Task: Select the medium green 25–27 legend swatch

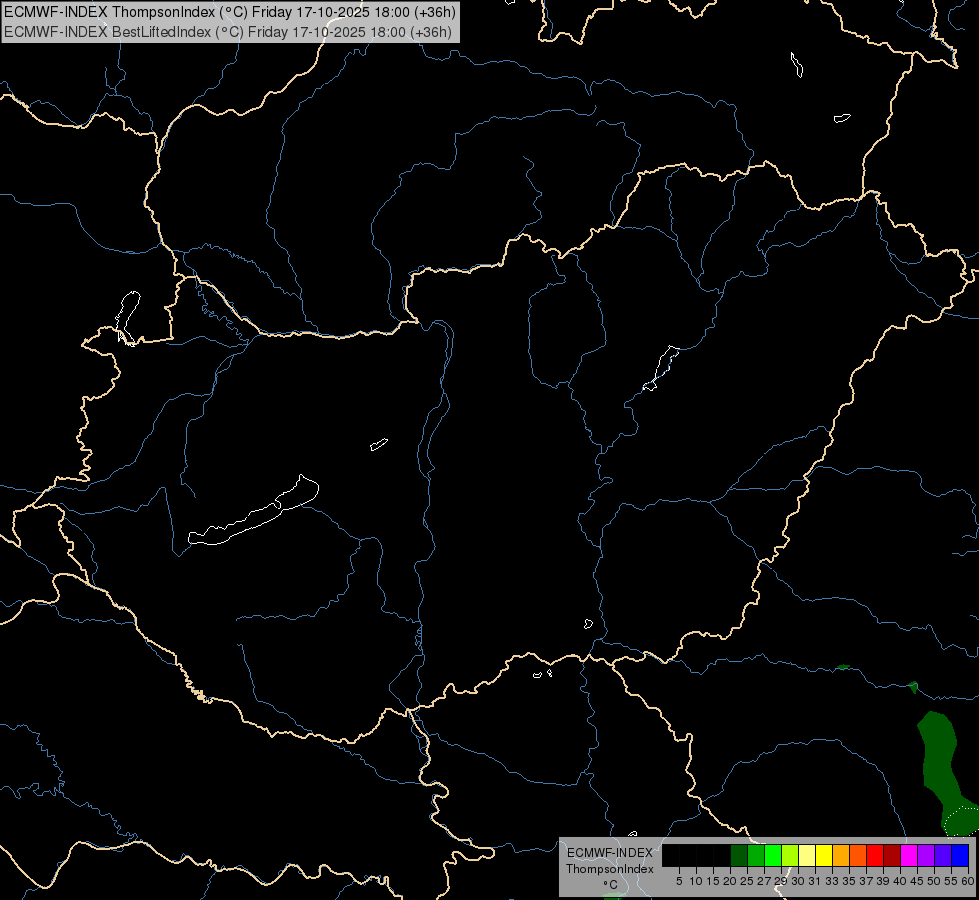Action: click(x=756, y=855)
